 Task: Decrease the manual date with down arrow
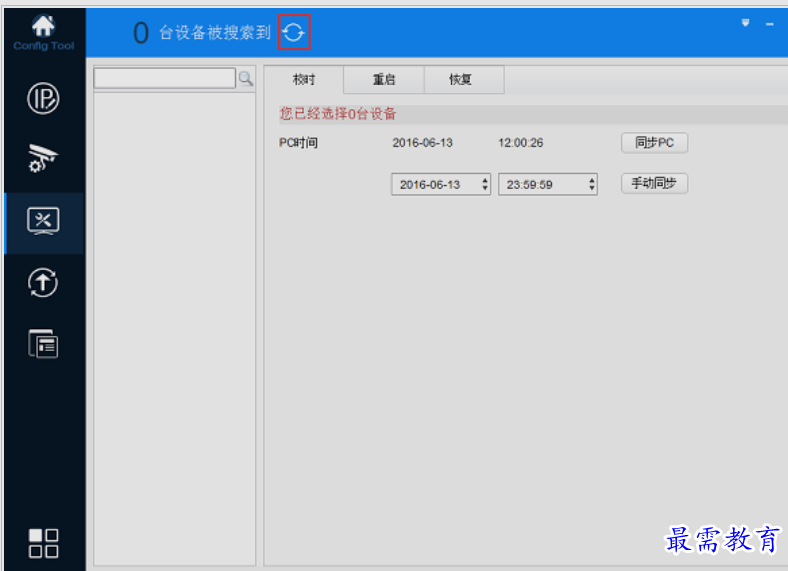coord(485,188)
